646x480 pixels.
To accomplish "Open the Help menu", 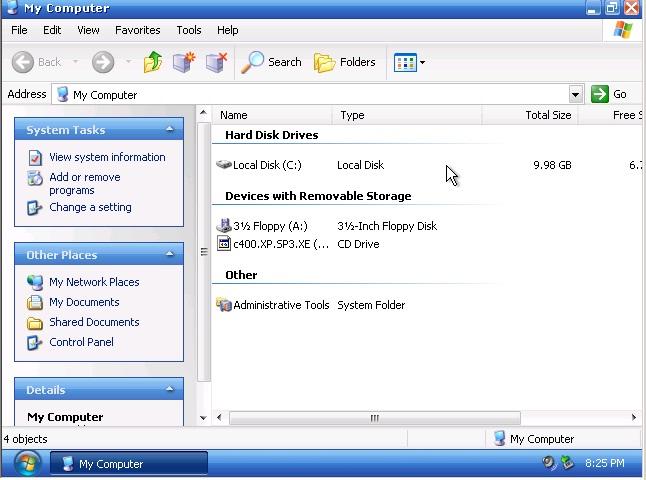I will [x=227, y=30].
